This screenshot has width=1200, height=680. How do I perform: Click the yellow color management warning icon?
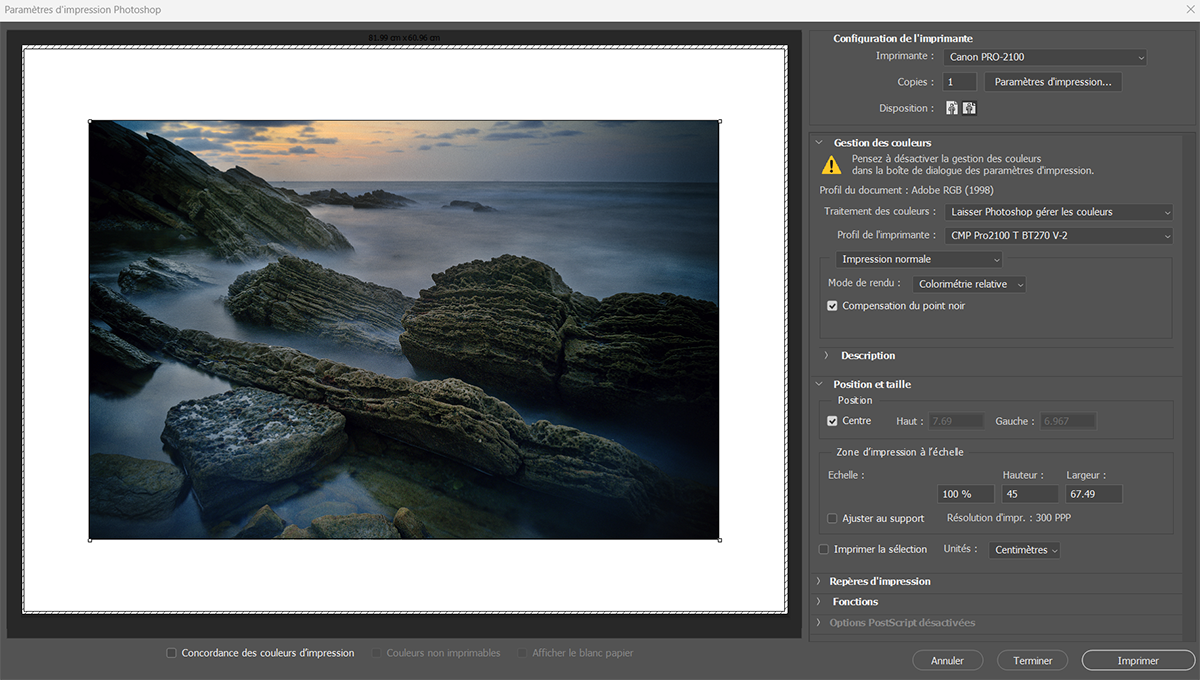pyautogui.click(x=832, y=165)
